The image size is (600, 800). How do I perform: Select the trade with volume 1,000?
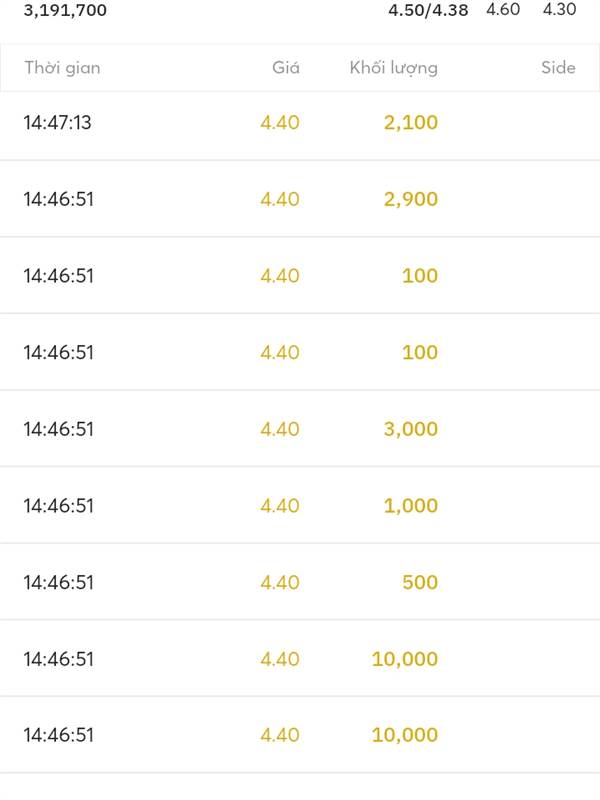click(x=300, y=506)
